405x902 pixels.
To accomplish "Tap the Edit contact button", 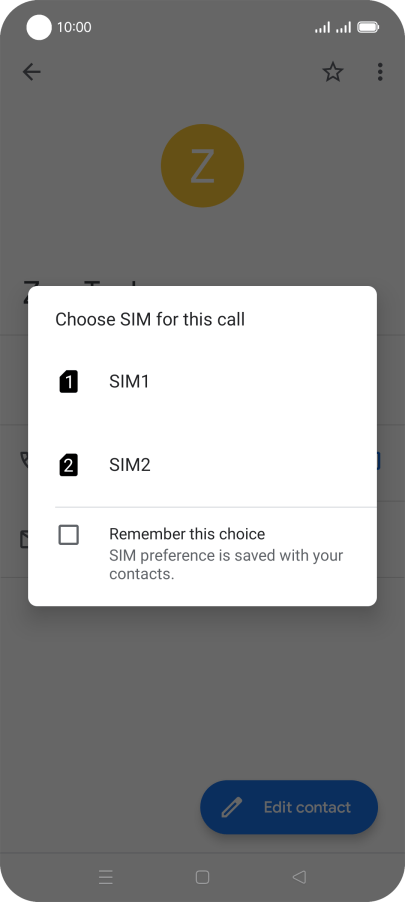I will point(289,807).
